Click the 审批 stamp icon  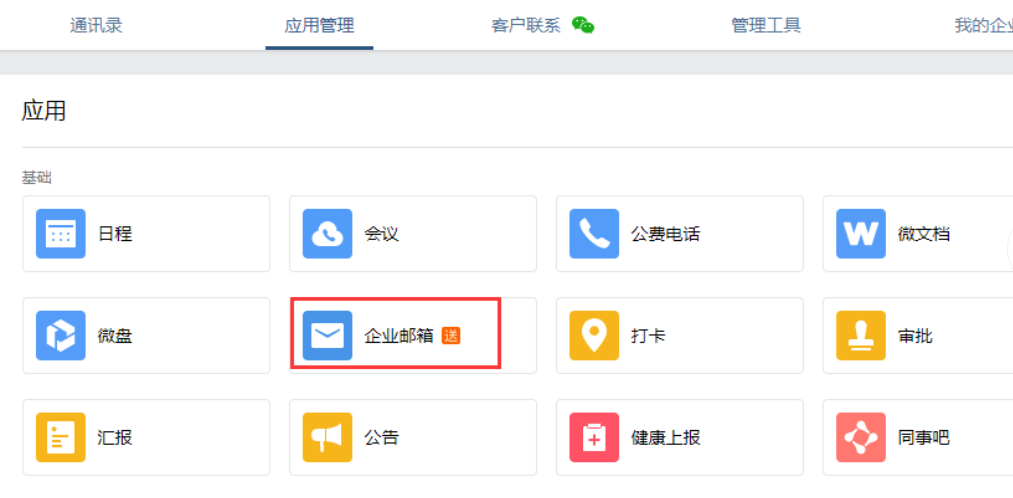(861, 336)
